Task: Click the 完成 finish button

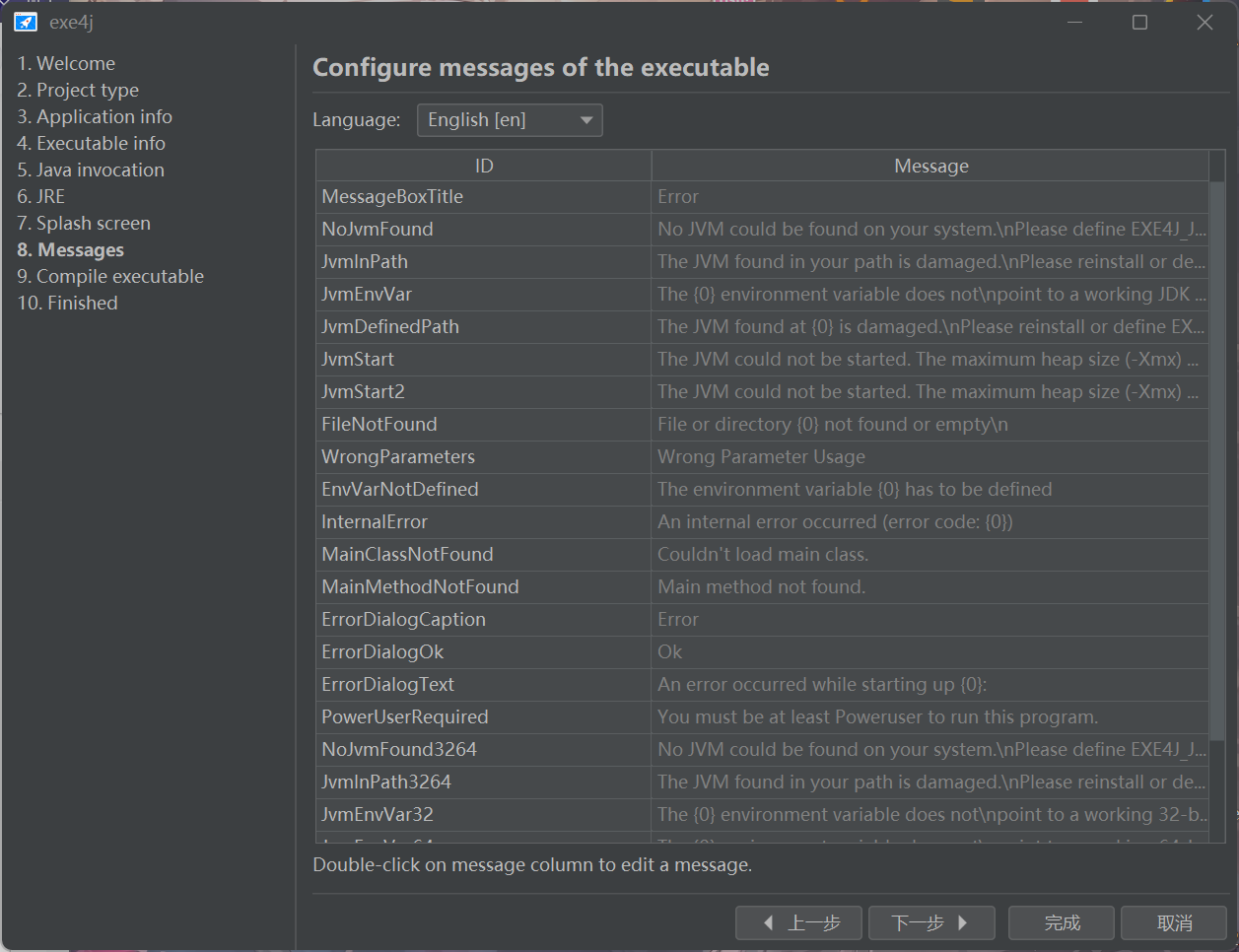Action: pyautogui.click(x=1062, y=923)
